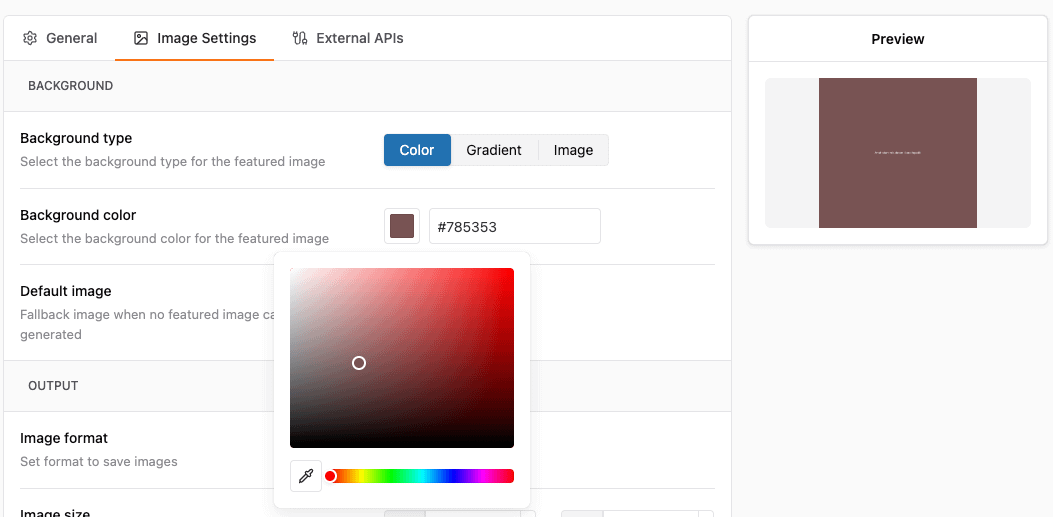This screenshot has height=517, width=1053.
Task: Pick black at the bottom of saturation area
Action: click(402, 445)
